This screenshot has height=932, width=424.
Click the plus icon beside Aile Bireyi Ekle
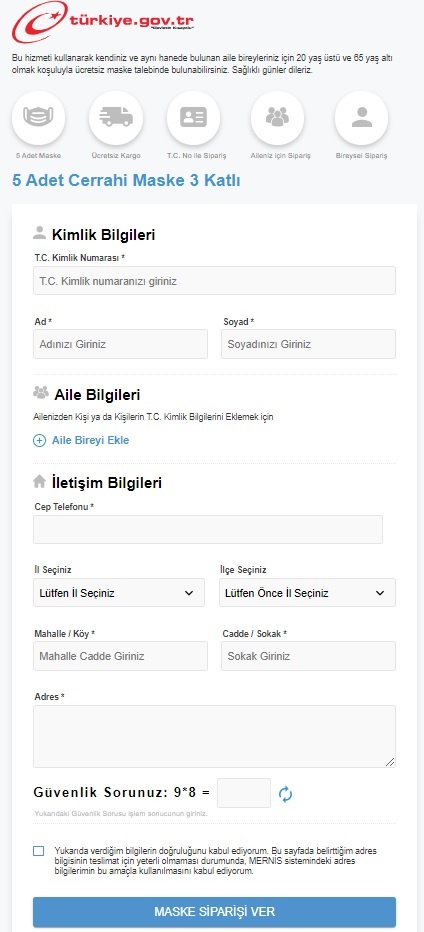click(39, 440)
